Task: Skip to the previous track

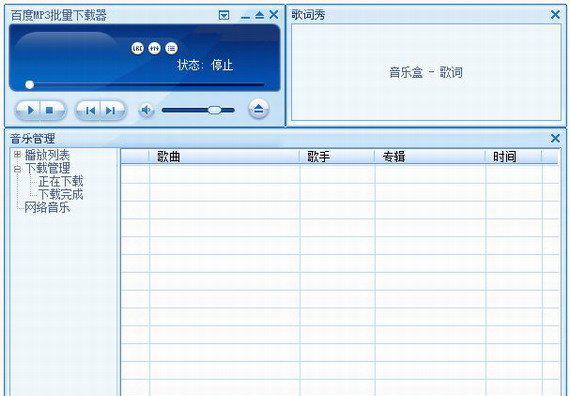Action: tap(89, 110)
